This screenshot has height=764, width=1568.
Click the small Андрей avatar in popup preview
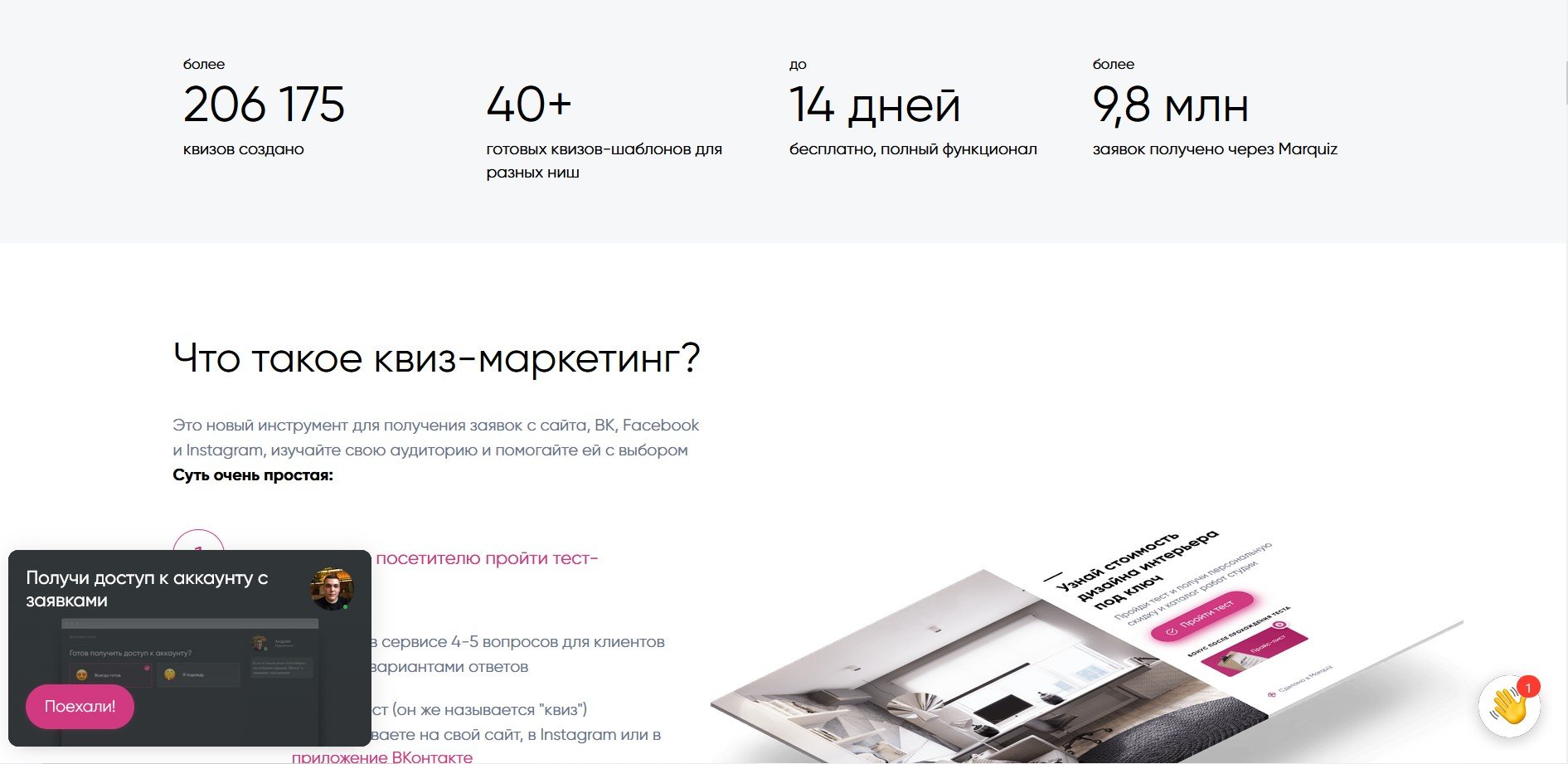260,643
